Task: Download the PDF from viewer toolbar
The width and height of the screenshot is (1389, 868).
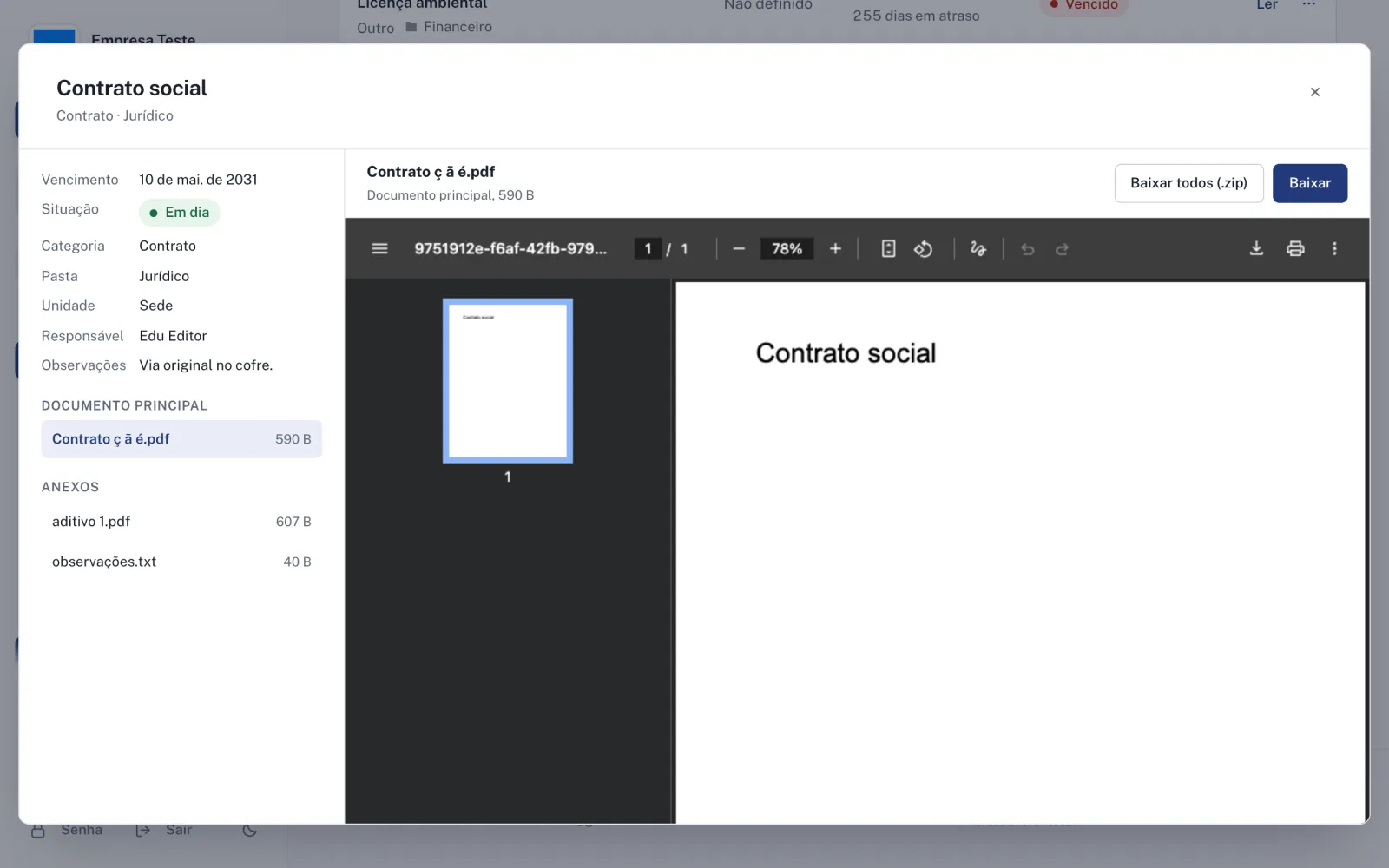Action: 1256,249
